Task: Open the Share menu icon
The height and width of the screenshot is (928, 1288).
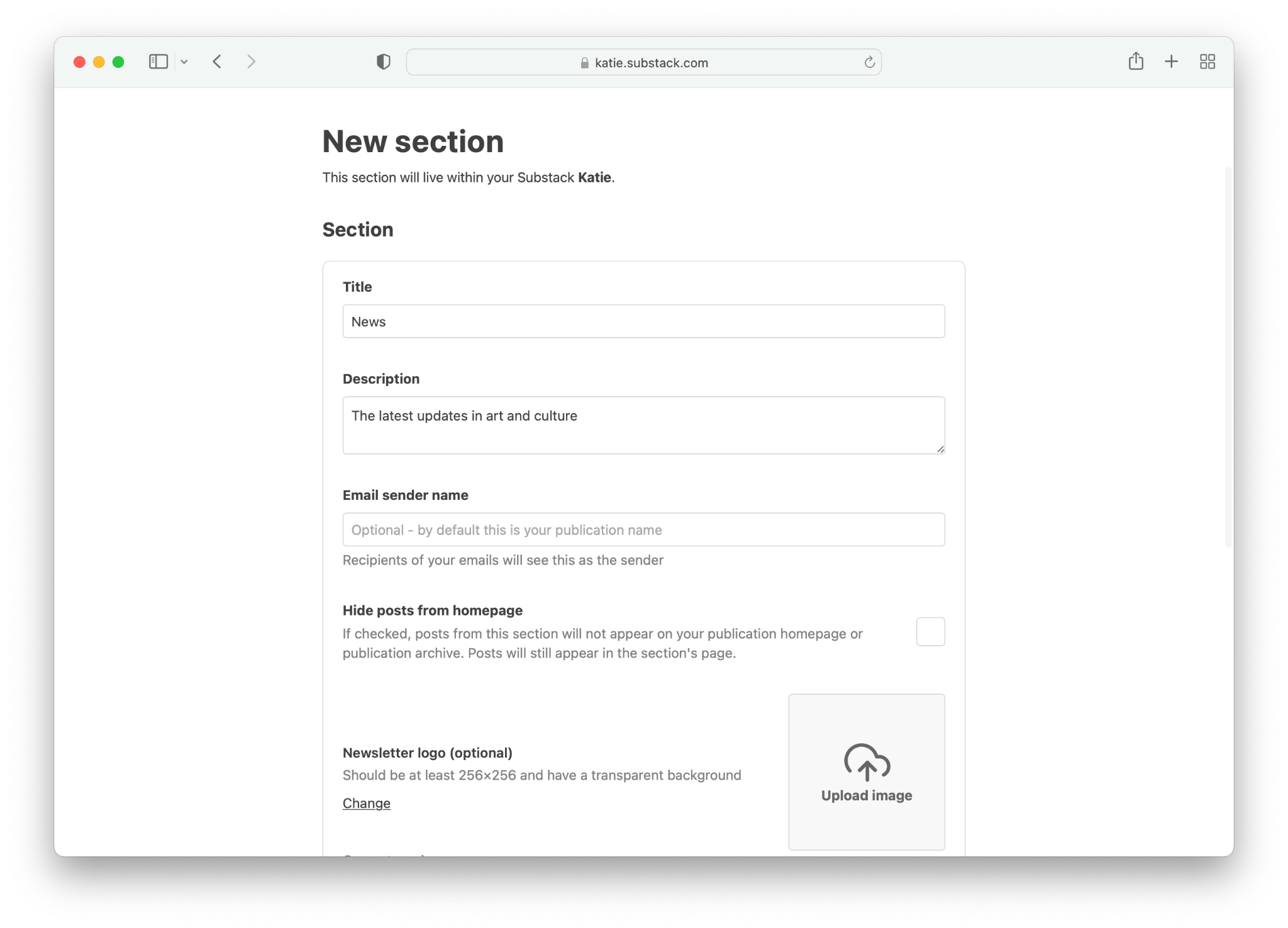Action: (x=1136, y=61)
